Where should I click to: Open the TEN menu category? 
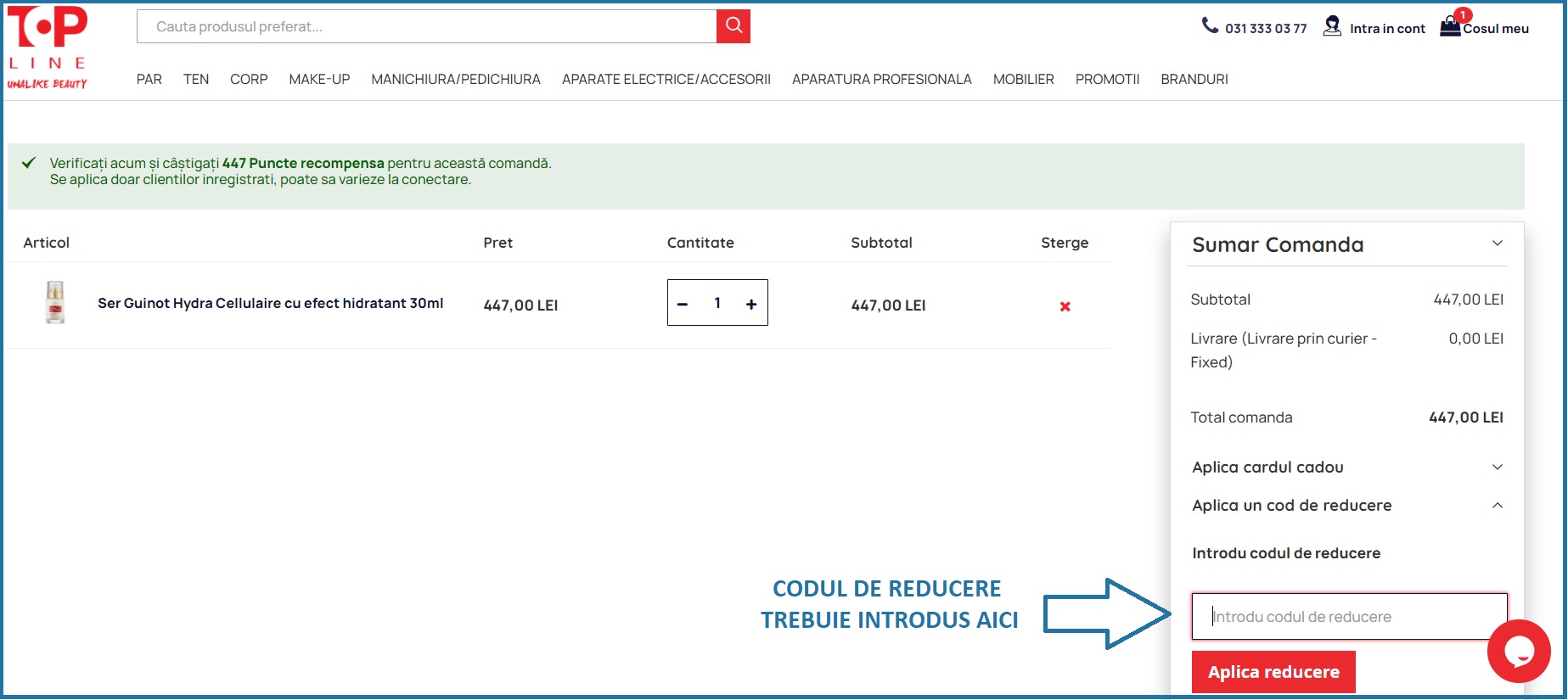click(x=196, y=79)
